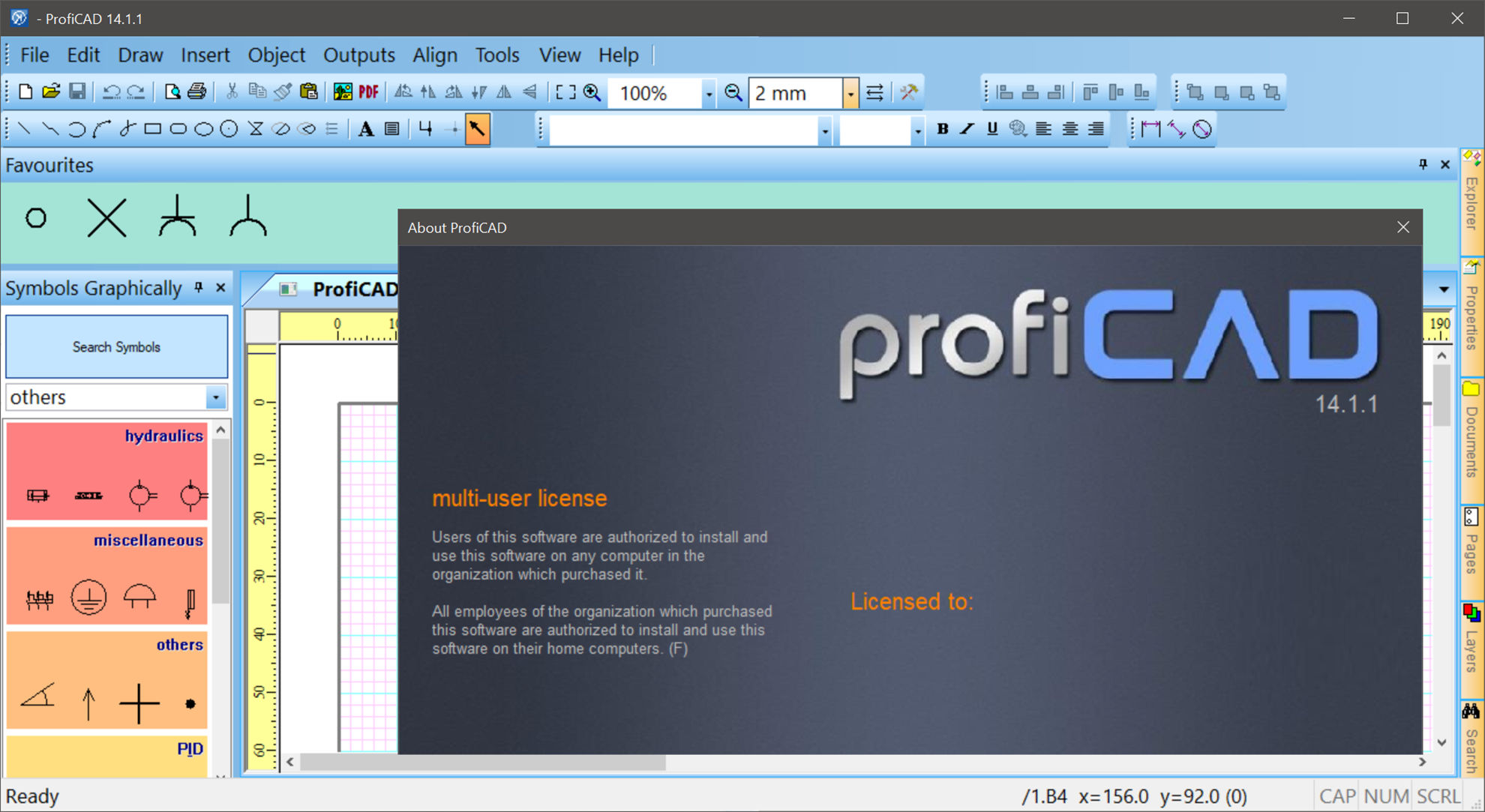
Task: Select the text tool letter A
Action: point(366,129)
